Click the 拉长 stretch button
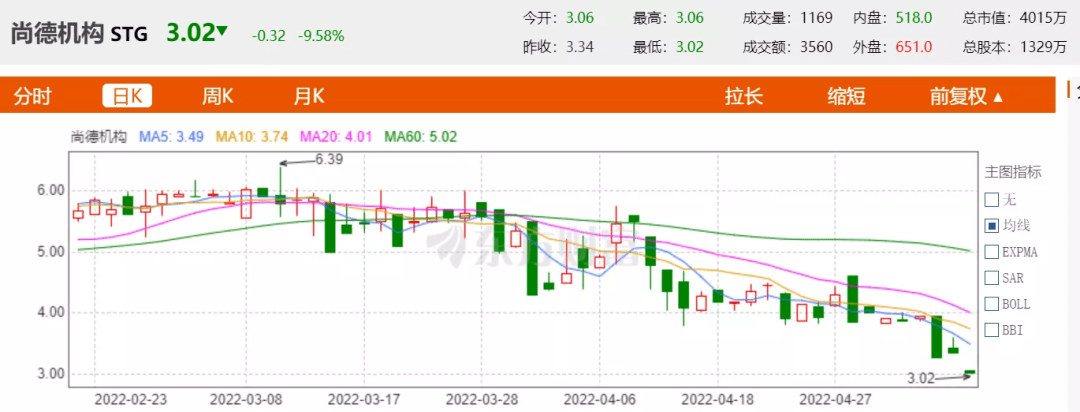The width and height of the screenshot is (1080, 412). [743, 96]
